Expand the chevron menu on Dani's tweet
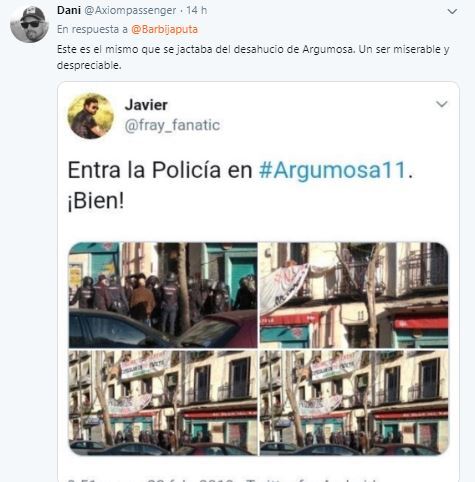The width and height of the screenshot is (475, 482). [x=452, y=11]
